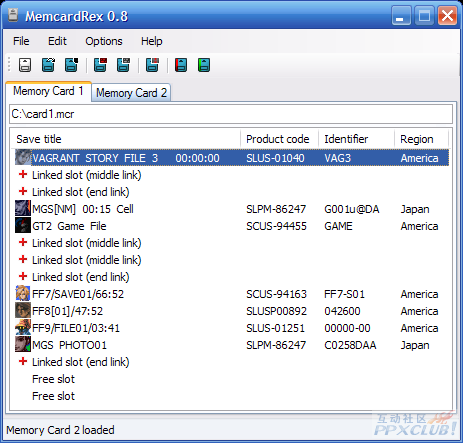
Task: Open the Help menu
Action: (152, 41)
